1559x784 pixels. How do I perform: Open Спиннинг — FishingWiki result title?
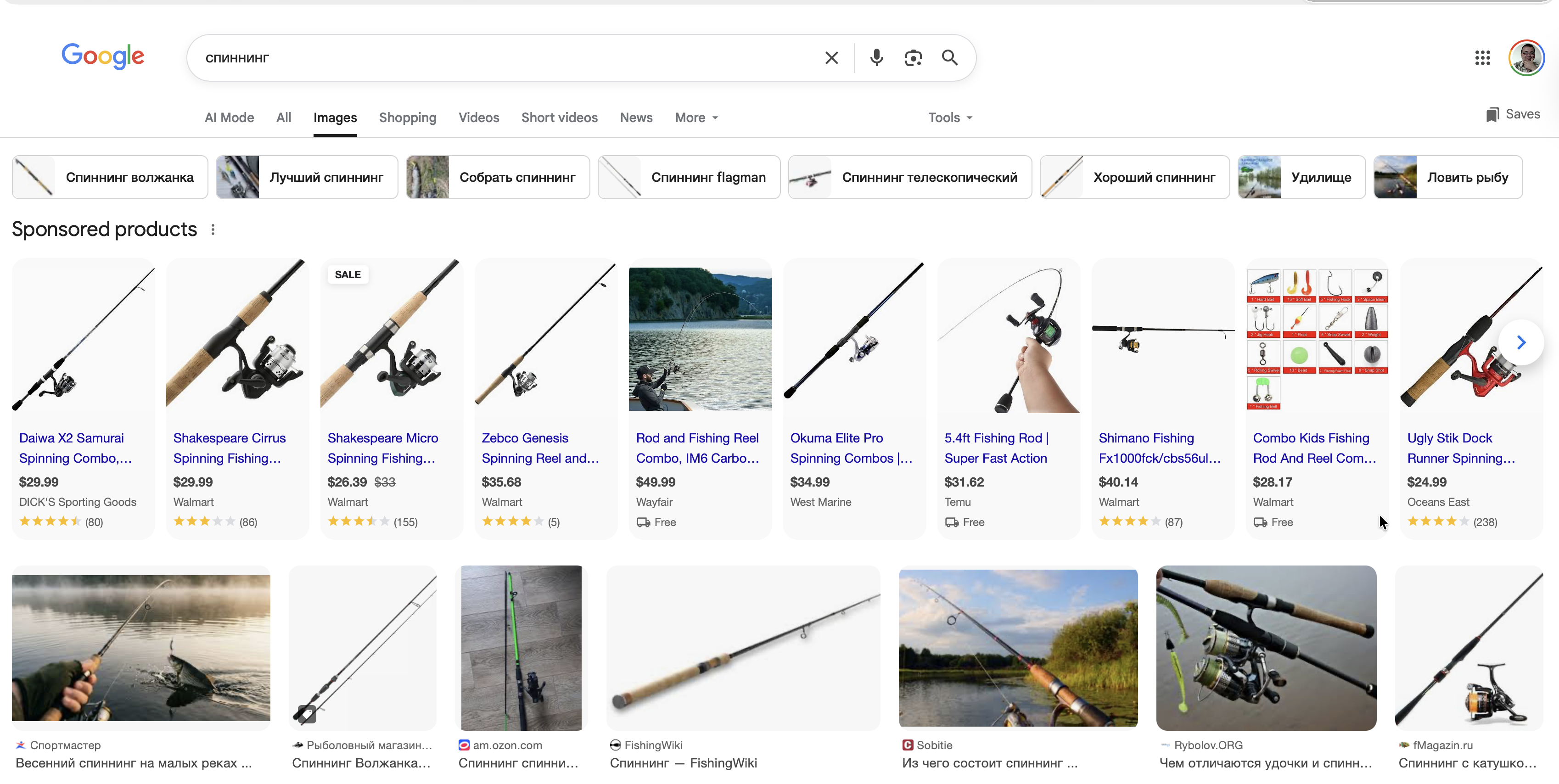[683, 763]
